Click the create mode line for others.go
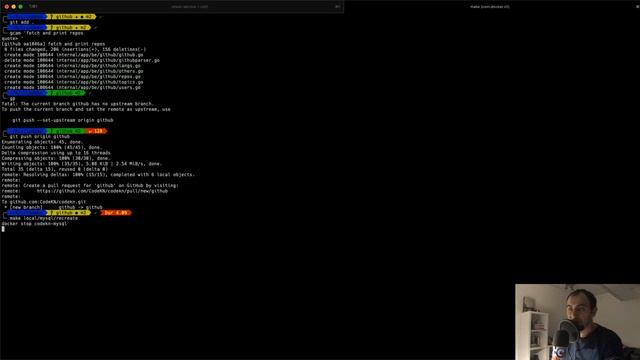 tap(73, 71)
